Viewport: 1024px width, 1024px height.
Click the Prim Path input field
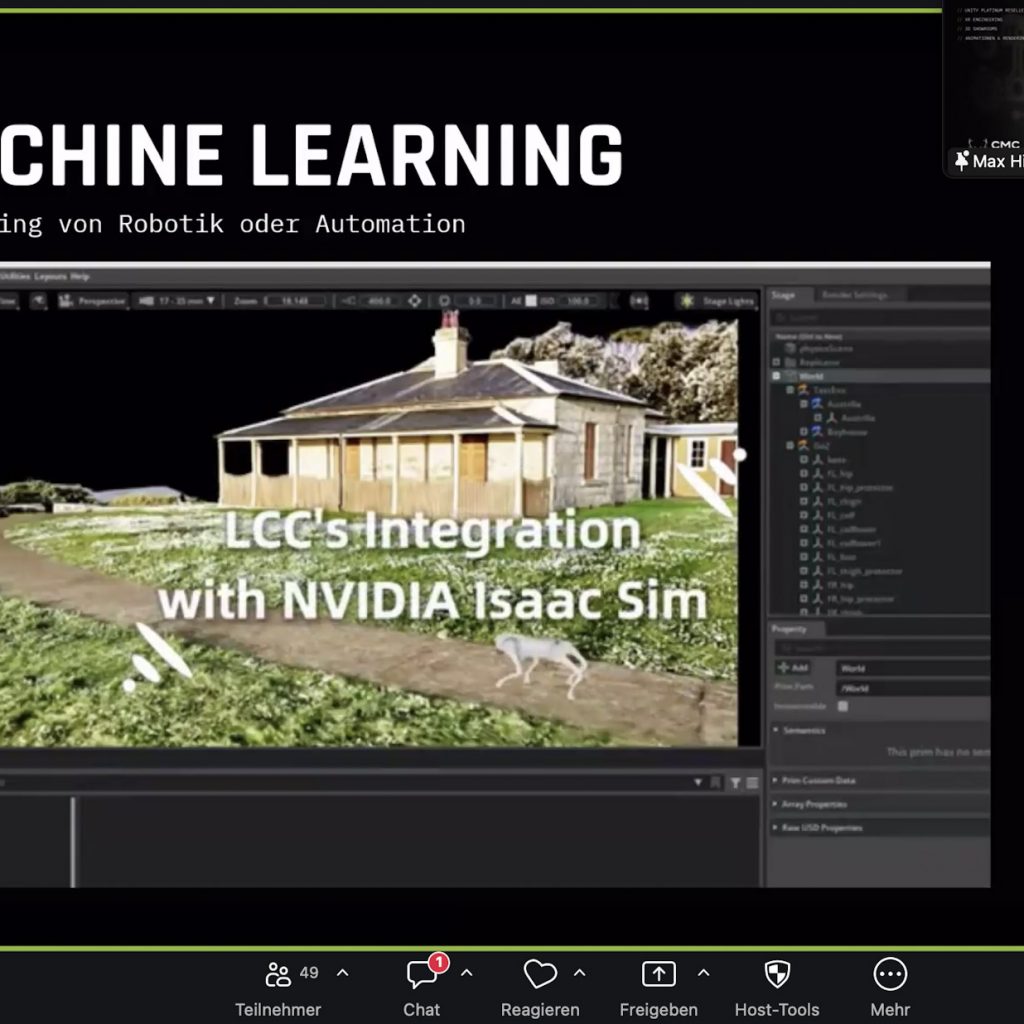[912, 687]
